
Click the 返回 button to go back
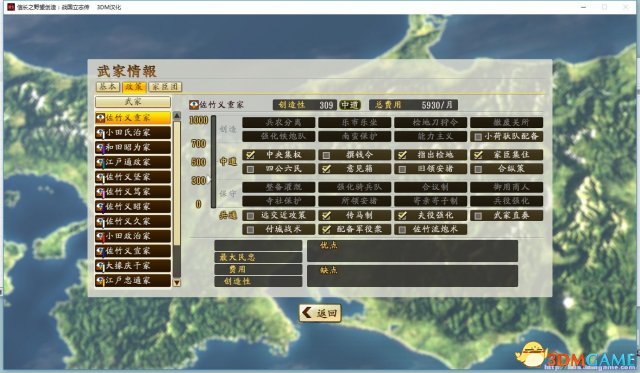pyautogui.click(x=320, y=313)
